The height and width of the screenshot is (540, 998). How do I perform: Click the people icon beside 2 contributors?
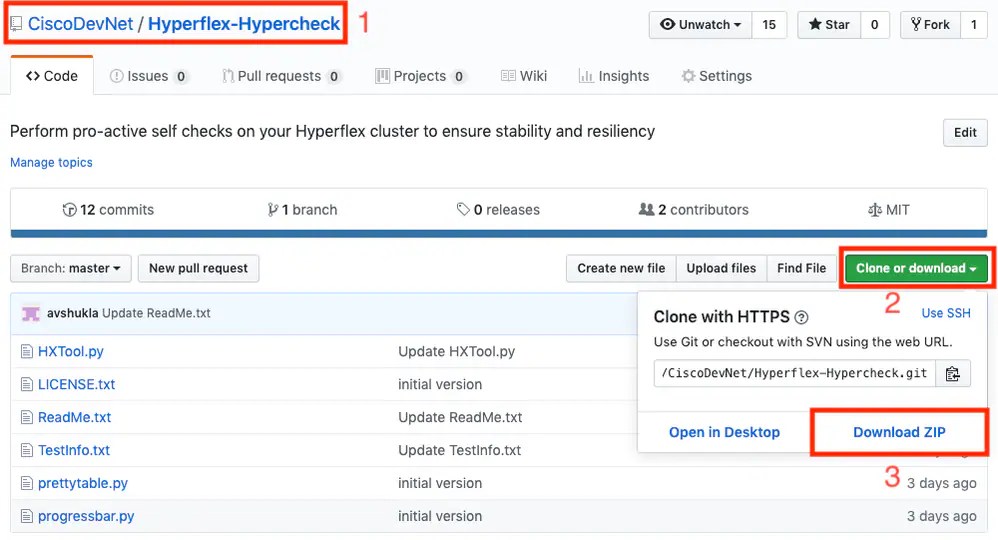pyautogui.click(x=646, y=210)
